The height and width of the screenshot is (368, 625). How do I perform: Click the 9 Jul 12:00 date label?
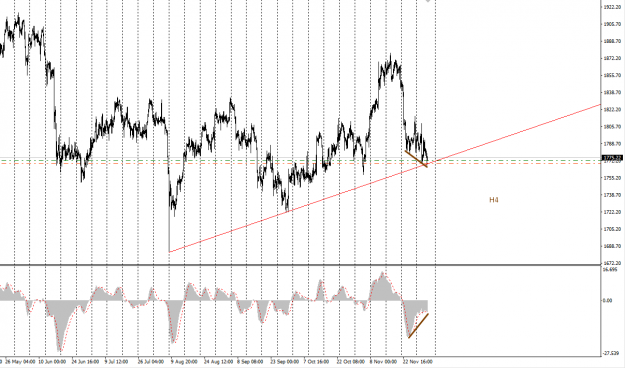pos(116,362)
